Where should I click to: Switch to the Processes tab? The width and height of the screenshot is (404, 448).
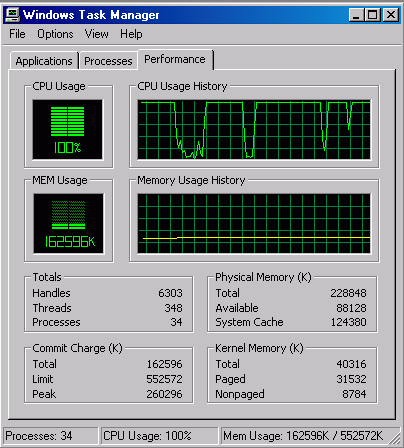pyautogui.click(x=108, y=61)
